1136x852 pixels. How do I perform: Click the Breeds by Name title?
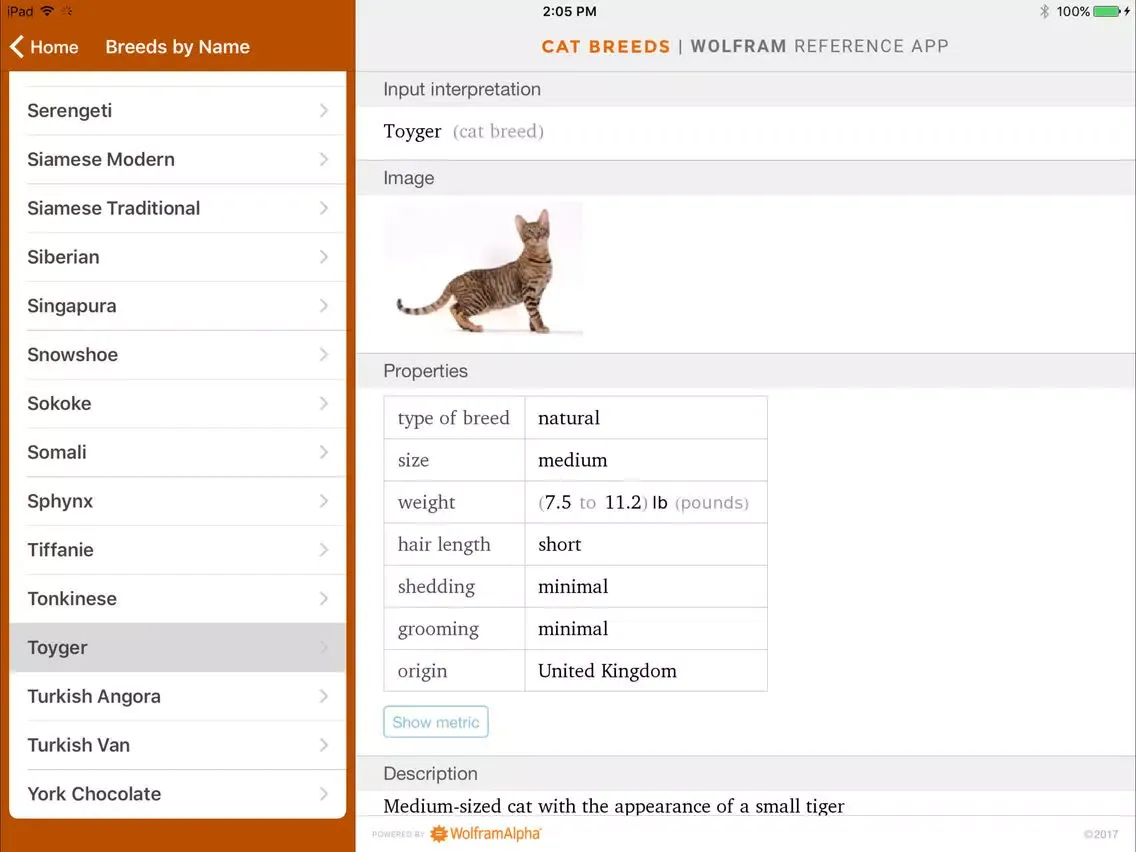click(178, 47)
